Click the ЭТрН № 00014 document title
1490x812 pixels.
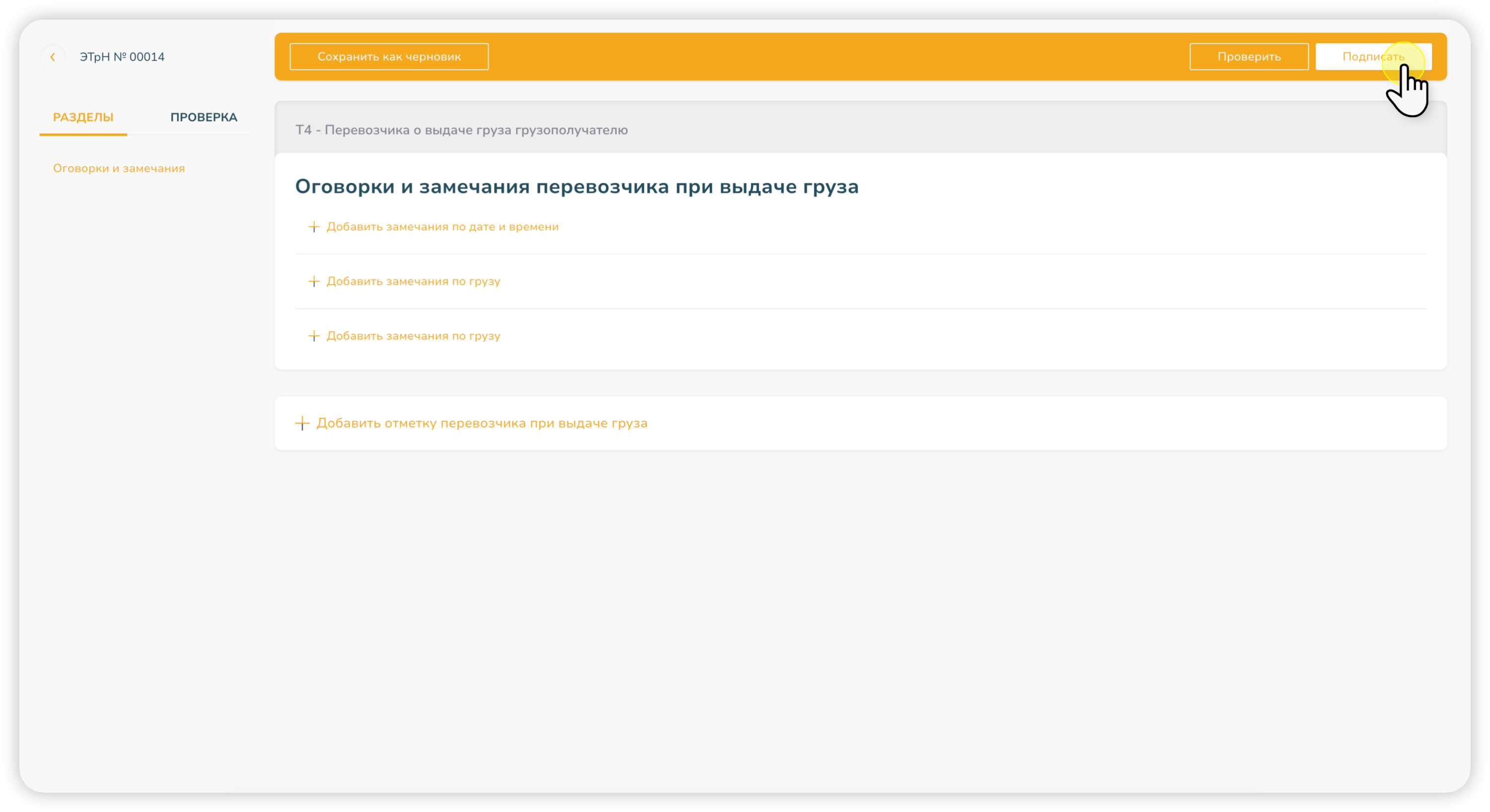pos(122,57)
